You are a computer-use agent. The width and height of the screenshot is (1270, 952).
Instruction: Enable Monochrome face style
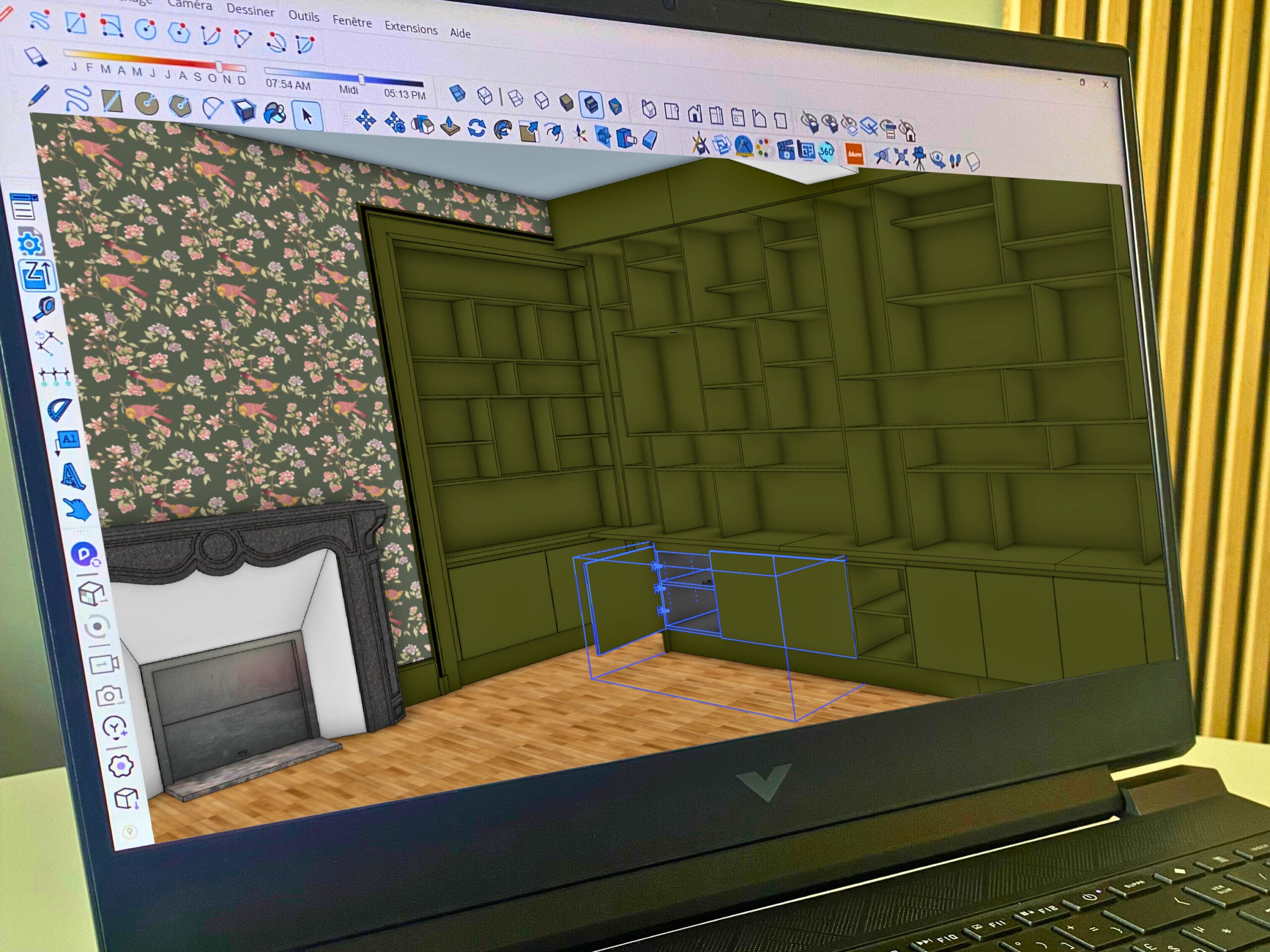(616, 106)
